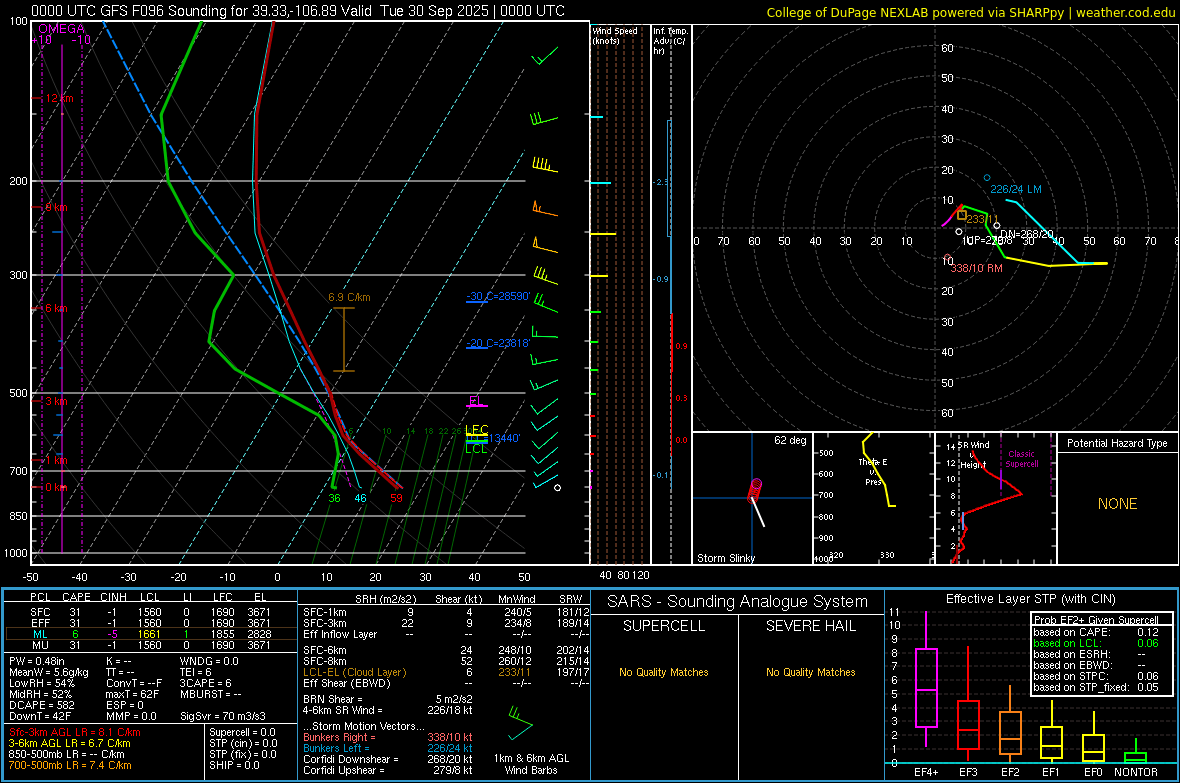Screen dimensions: 1180x783
Task: Click the Theta-E v Pres label
Action: pos(873,472)
